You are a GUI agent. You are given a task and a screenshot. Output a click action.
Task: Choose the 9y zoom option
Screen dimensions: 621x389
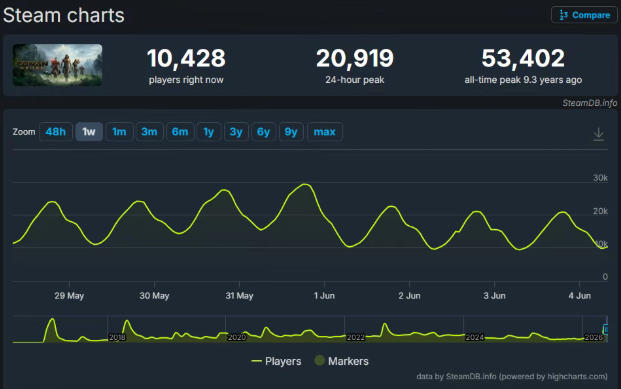tap(291, 132)
